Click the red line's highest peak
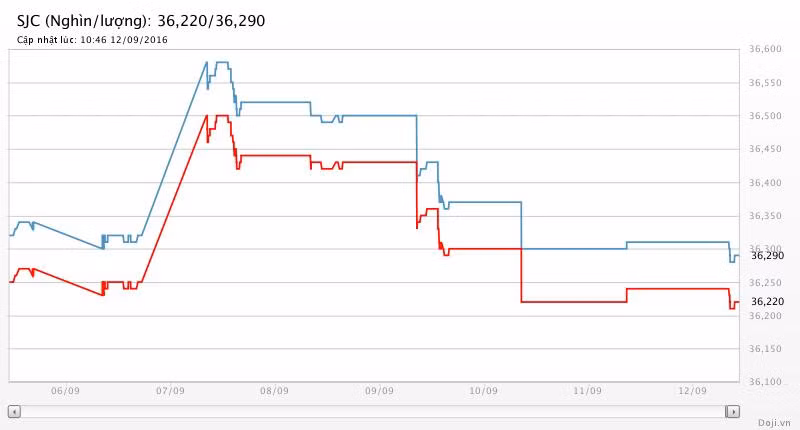800x430 pixels. click(x=222, y=115)
